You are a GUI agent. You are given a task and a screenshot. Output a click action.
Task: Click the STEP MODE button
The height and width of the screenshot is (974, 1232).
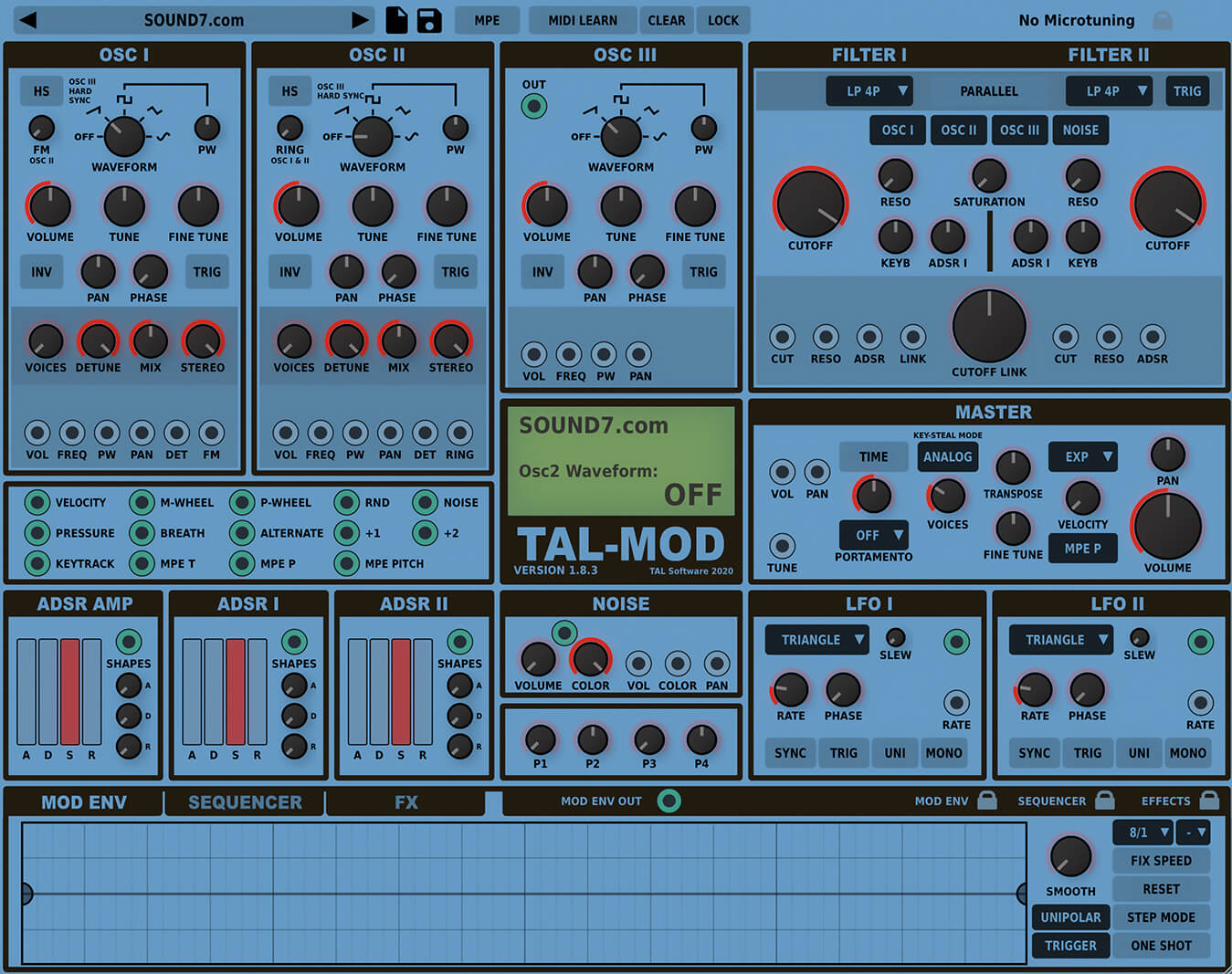pos(1161,917)
